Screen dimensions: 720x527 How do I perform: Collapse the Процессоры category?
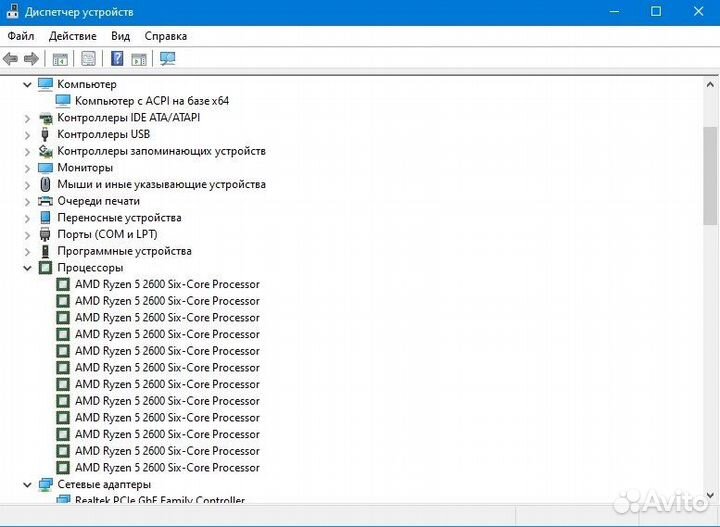pos(28,268)
